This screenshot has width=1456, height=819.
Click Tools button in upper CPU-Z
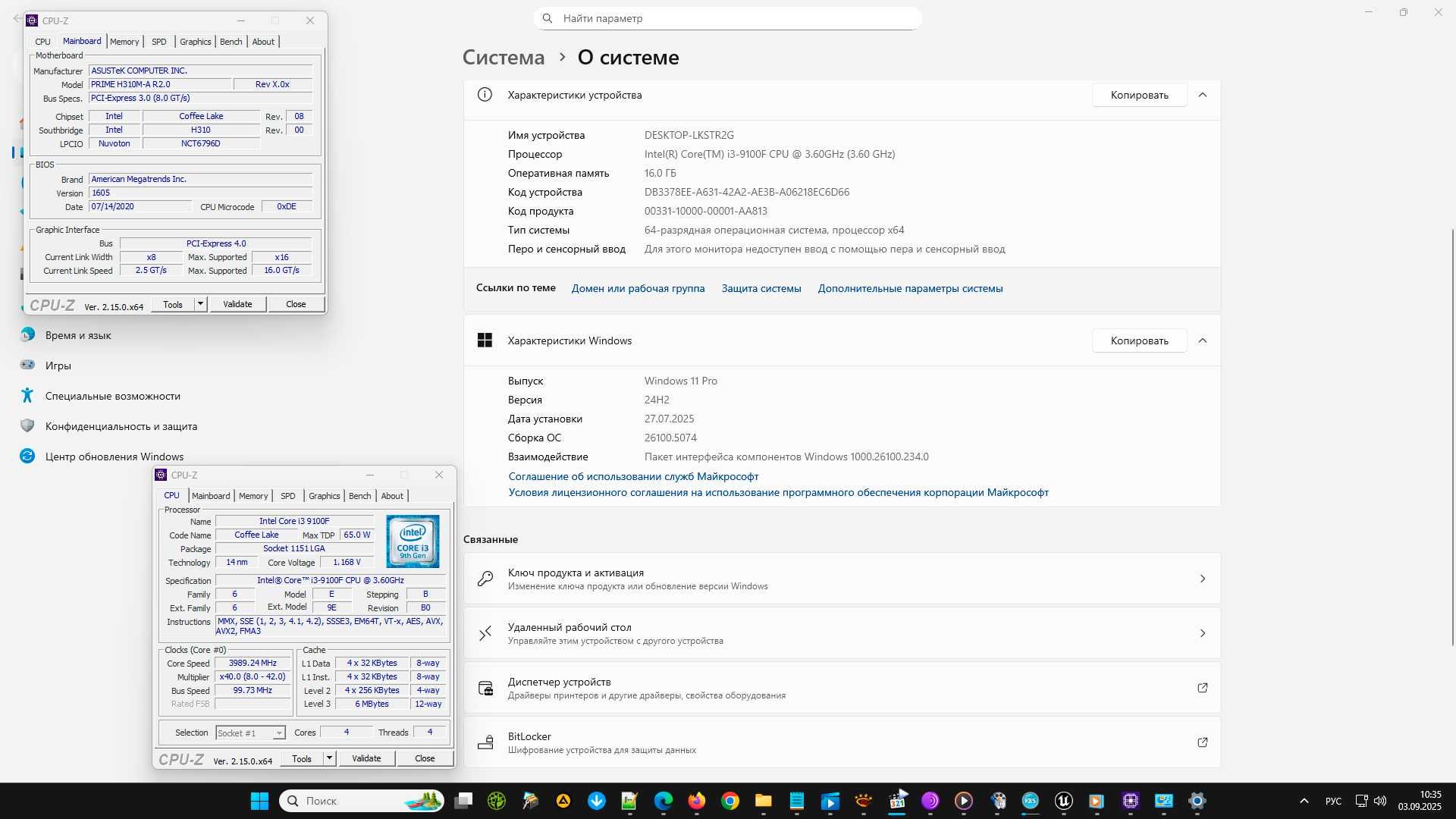[x=173, y=304]
